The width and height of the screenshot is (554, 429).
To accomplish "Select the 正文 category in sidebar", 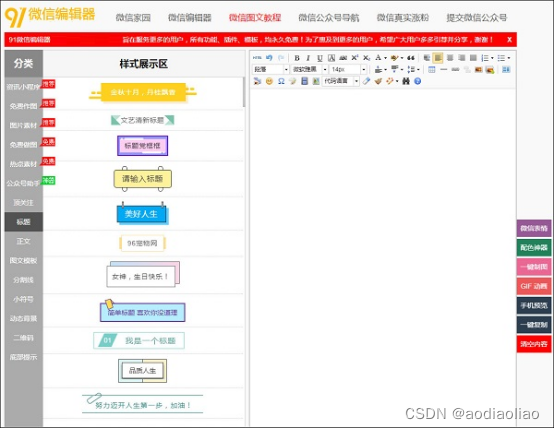I will tap(24, 241).
